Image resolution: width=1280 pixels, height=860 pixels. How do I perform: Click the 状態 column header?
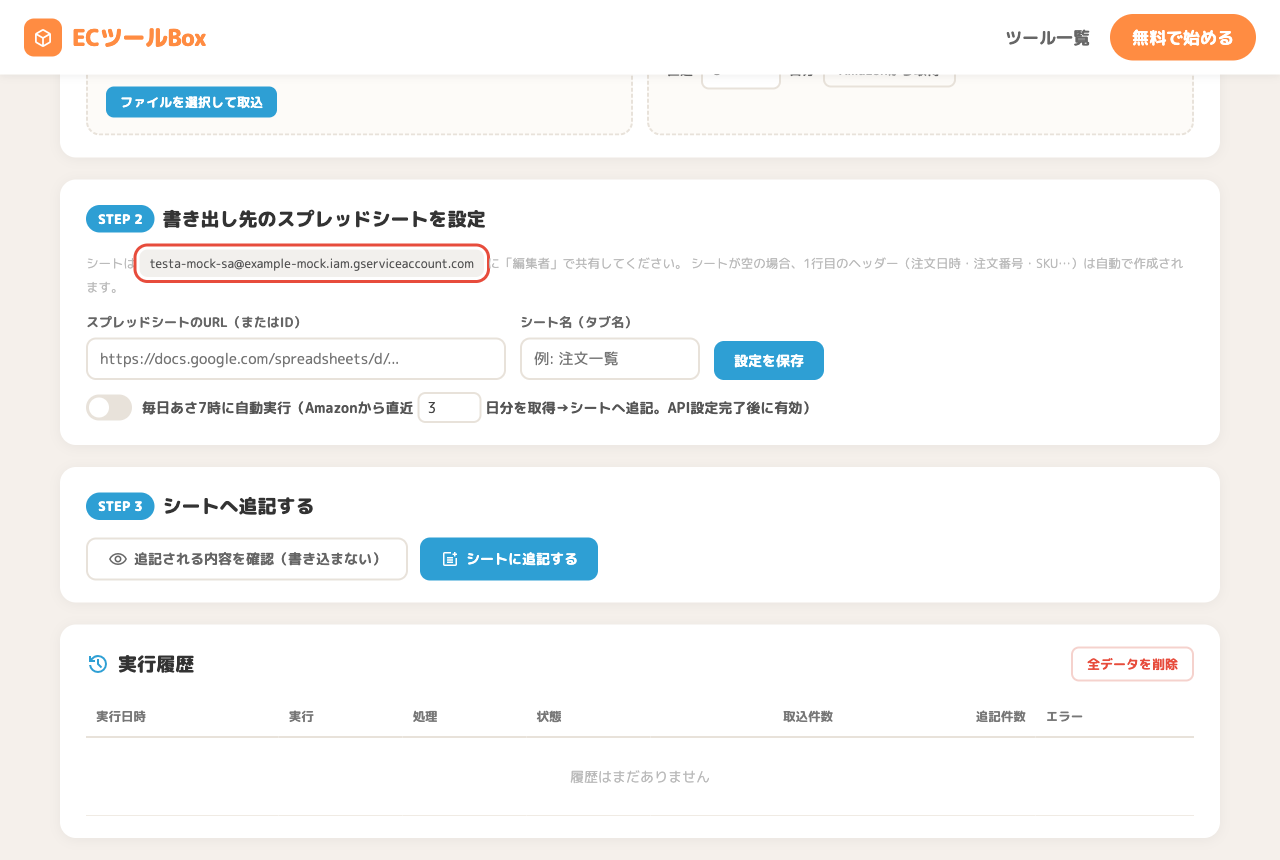tap(549, 717)
